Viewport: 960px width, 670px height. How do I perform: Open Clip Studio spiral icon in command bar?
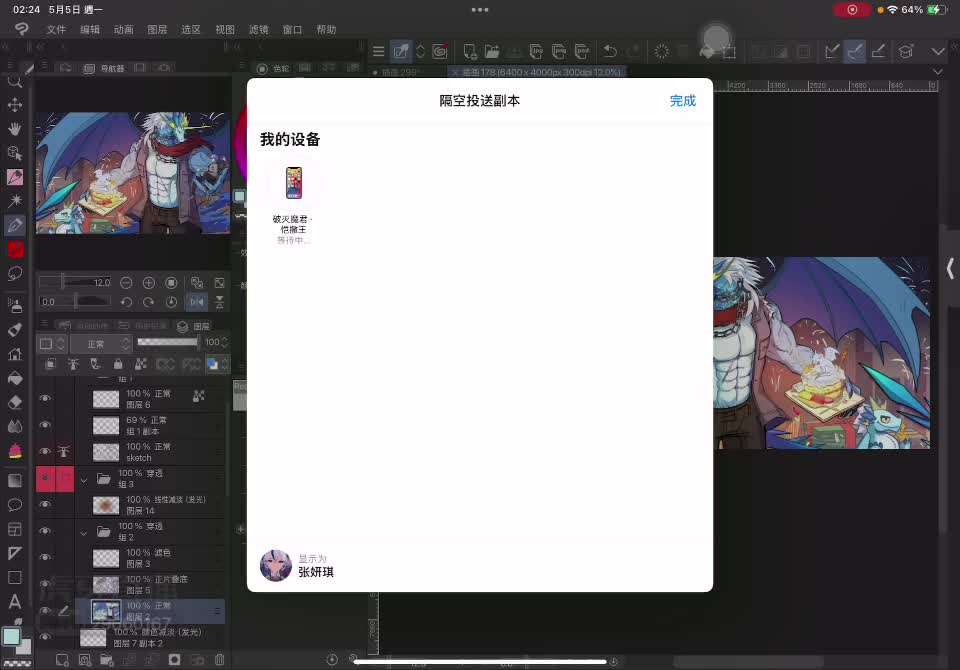[440, 51]
